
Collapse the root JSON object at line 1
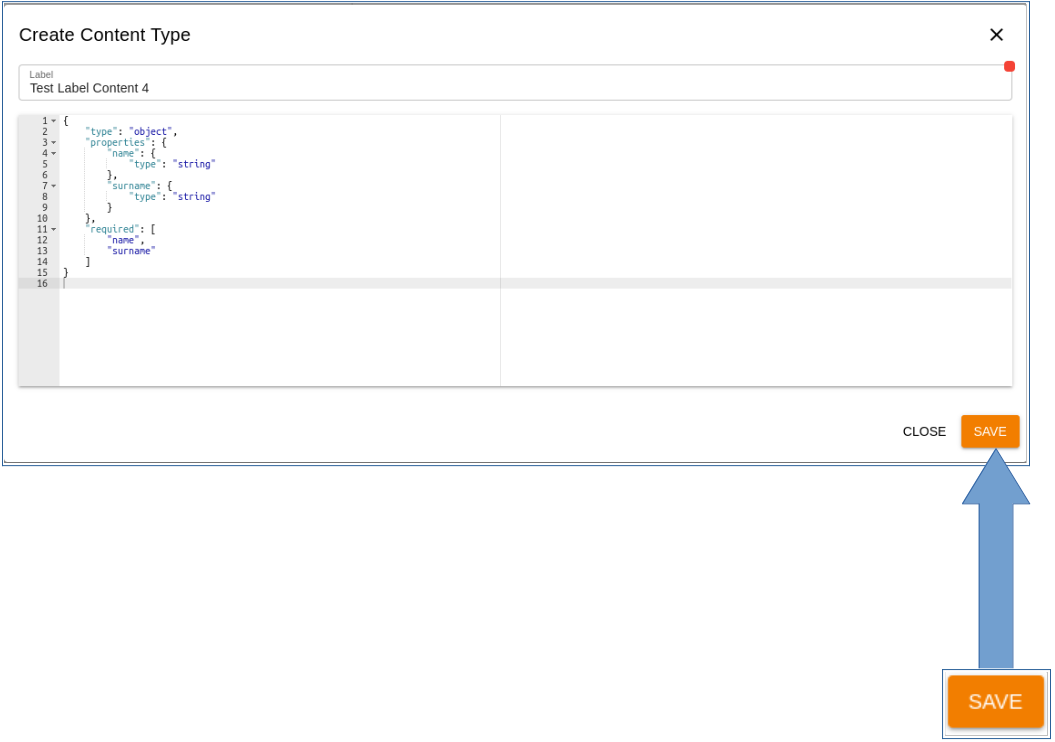click(x=52, y=120)
